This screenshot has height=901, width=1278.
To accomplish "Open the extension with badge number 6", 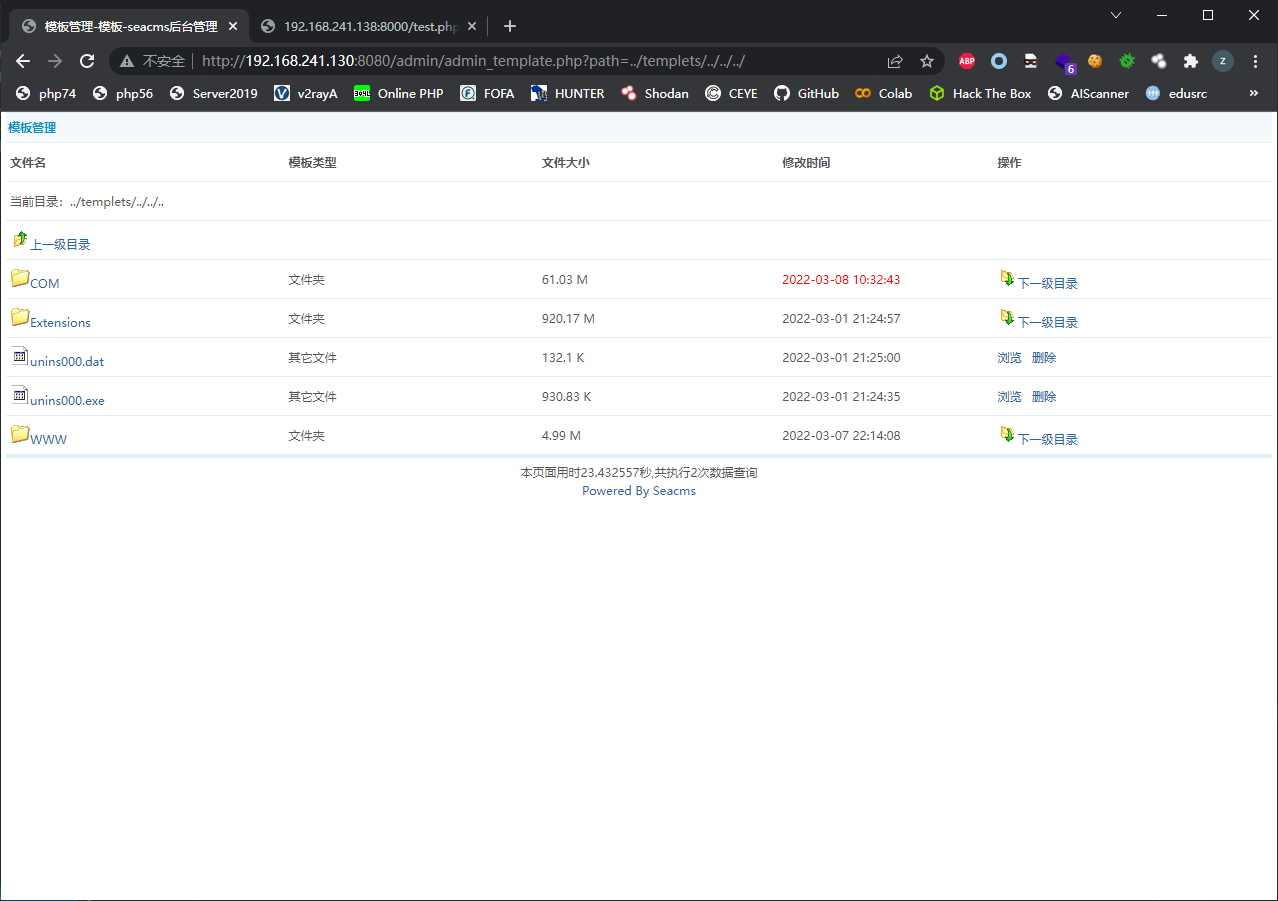I will 1065,63.
